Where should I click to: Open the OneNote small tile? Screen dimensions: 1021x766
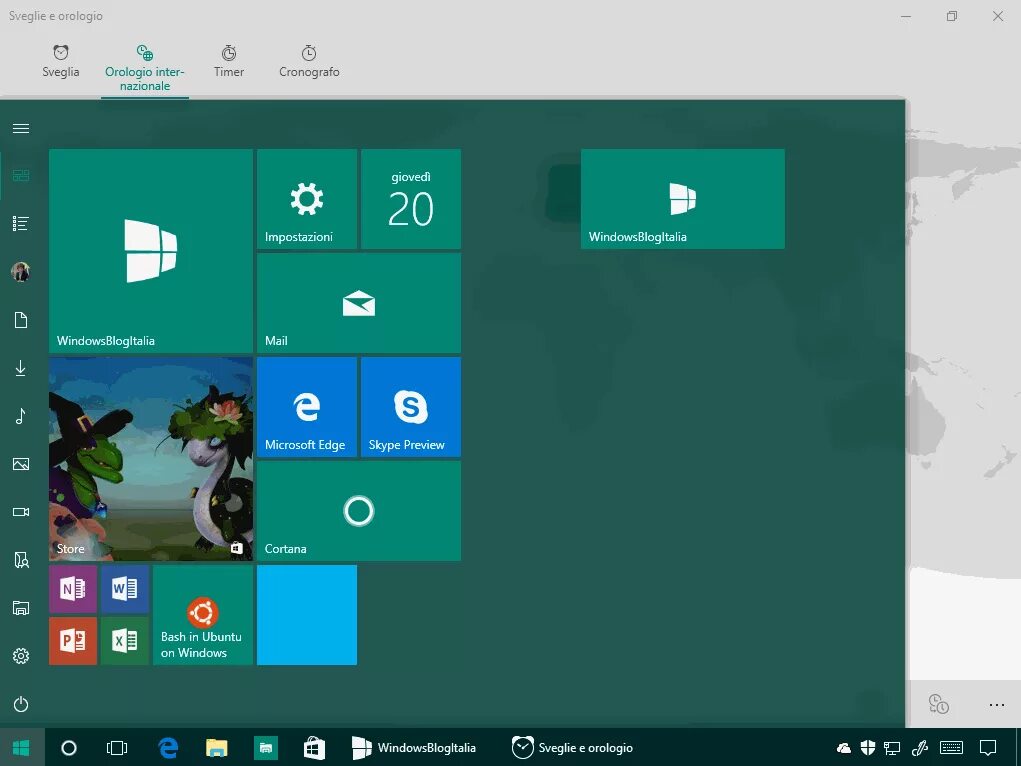click(73, 589)
